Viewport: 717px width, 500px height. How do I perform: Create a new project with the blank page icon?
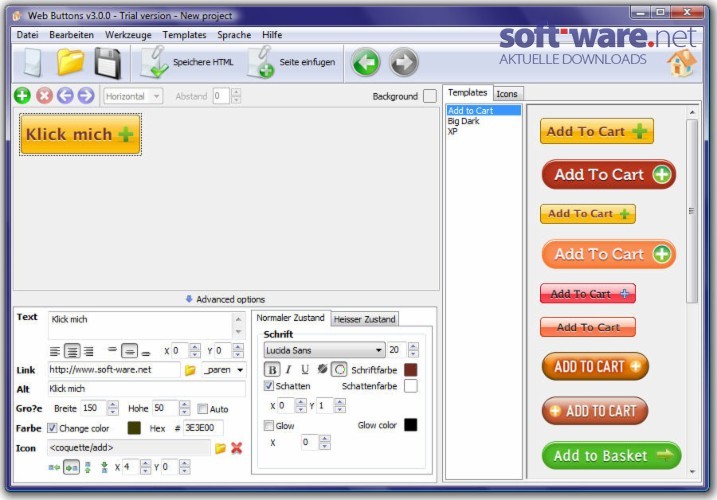click(33, 63)
